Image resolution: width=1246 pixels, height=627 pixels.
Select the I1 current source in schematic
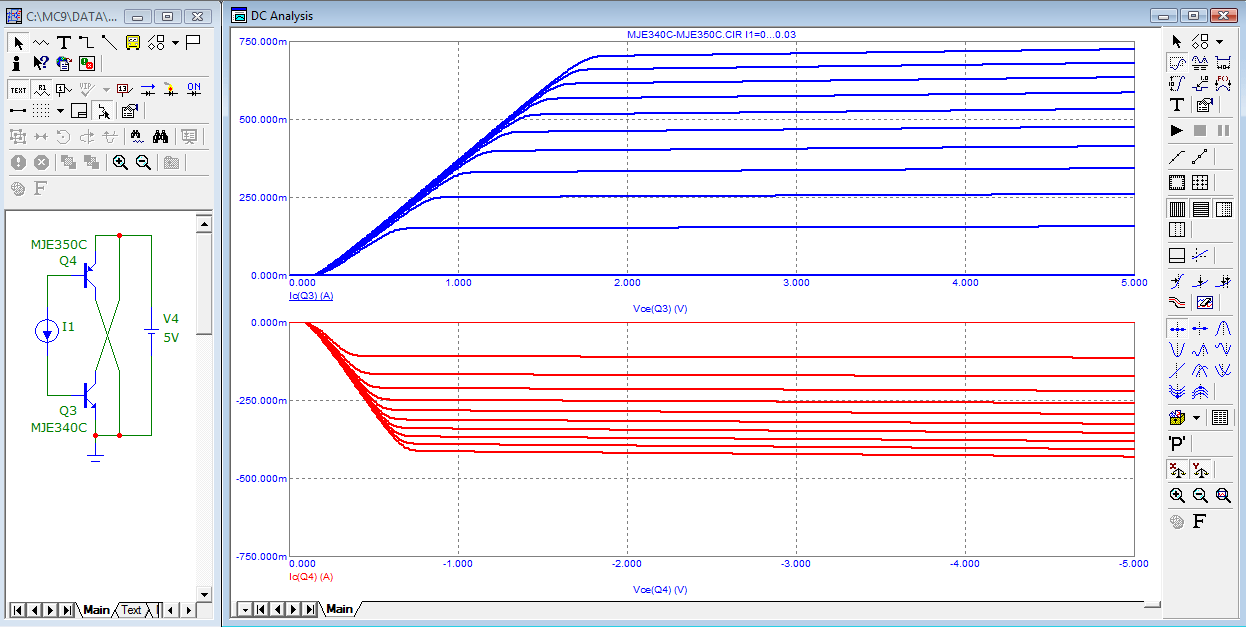point(49,330)
